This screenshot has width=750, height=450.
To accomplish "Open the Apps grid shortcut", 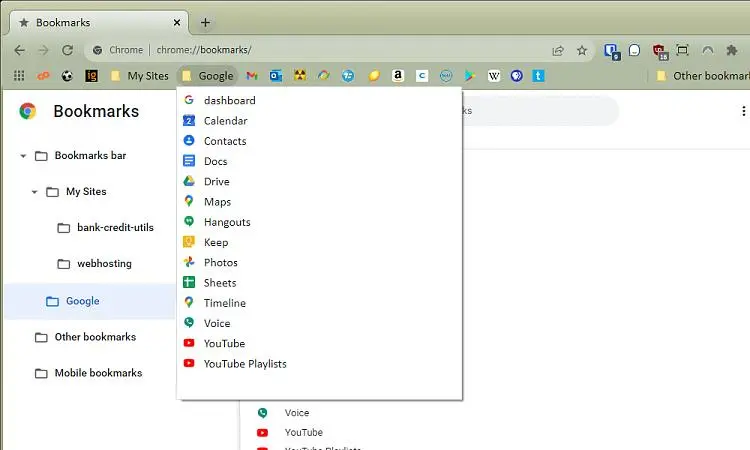I will pos(19,76).
